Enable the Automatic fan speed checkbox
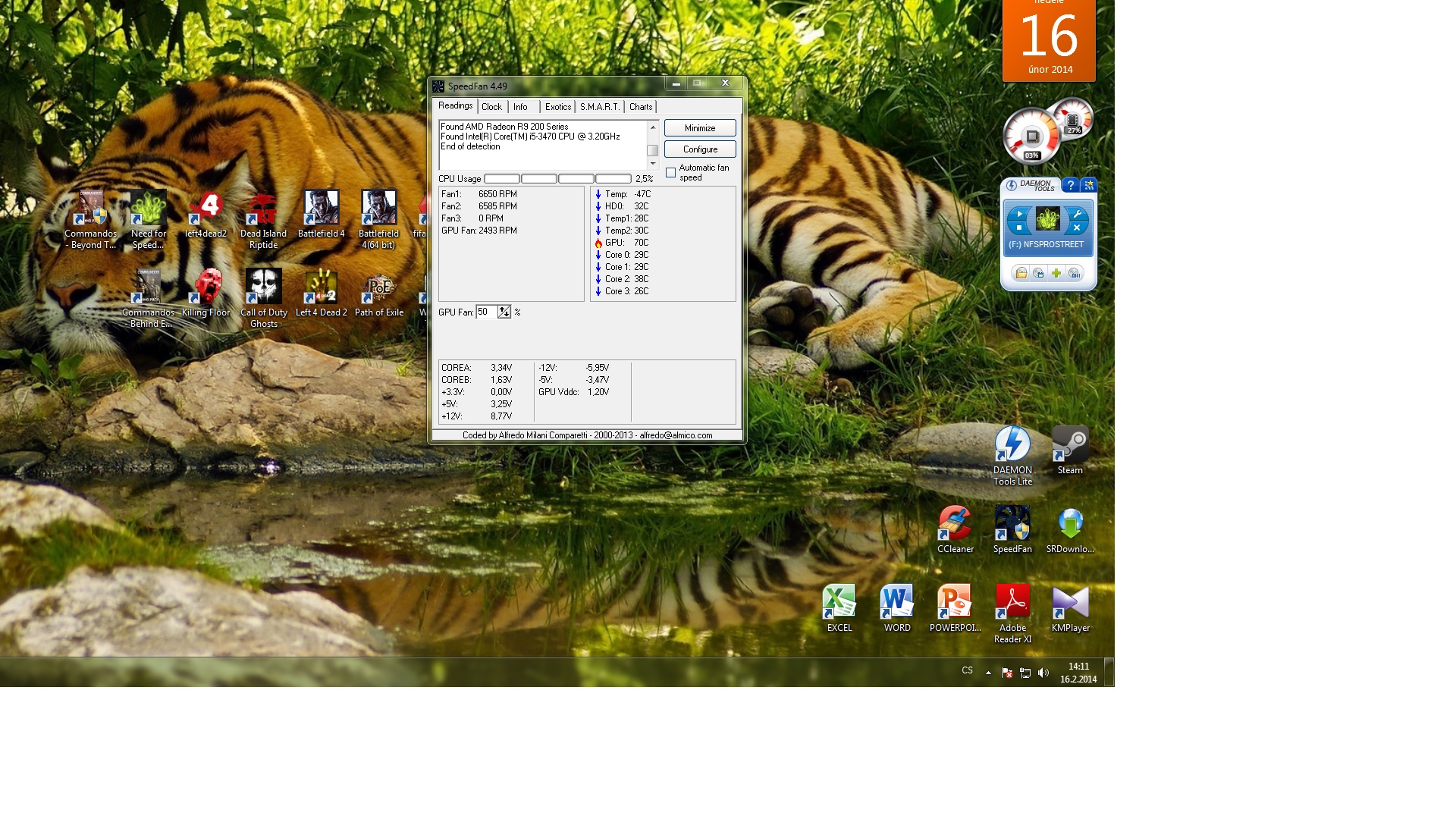This screenshot has width=1456, height=819. coord(670,173)
